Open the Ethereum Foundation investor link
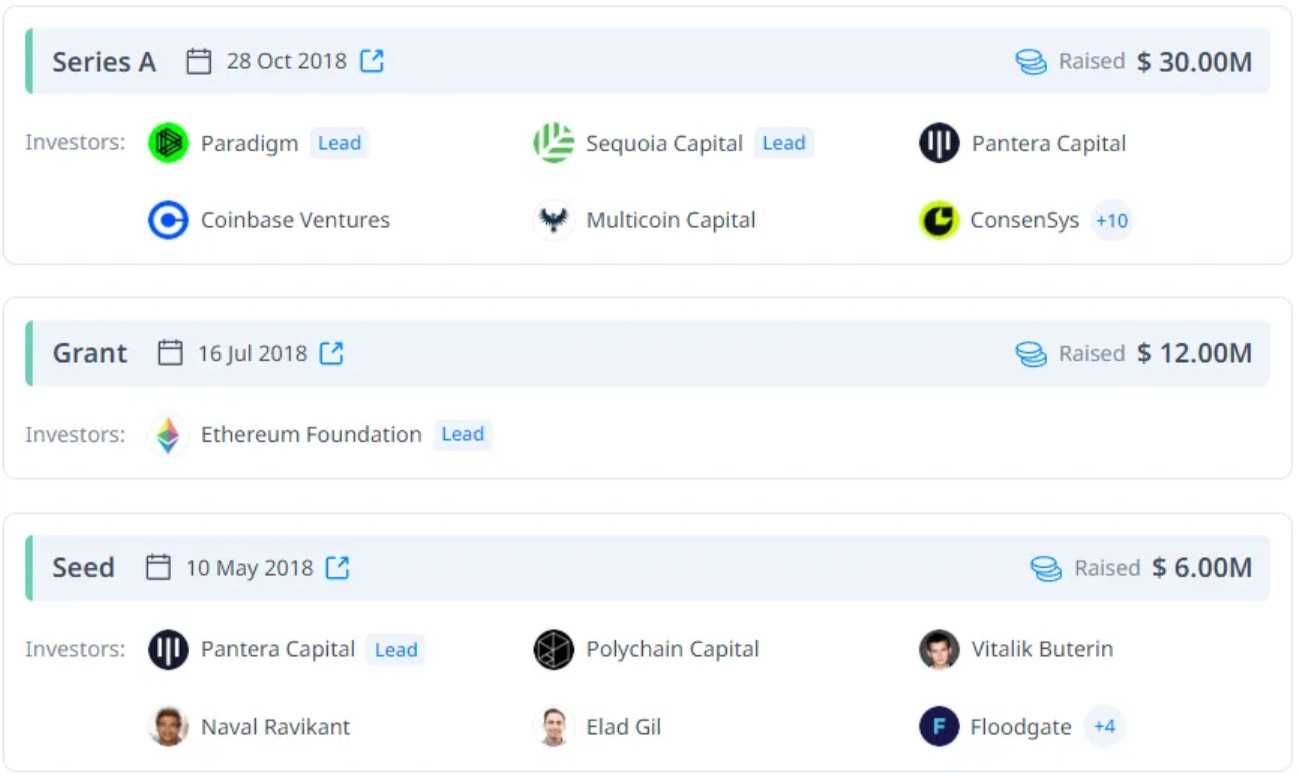Screen dimensions: 1299x776 [311, 434]
